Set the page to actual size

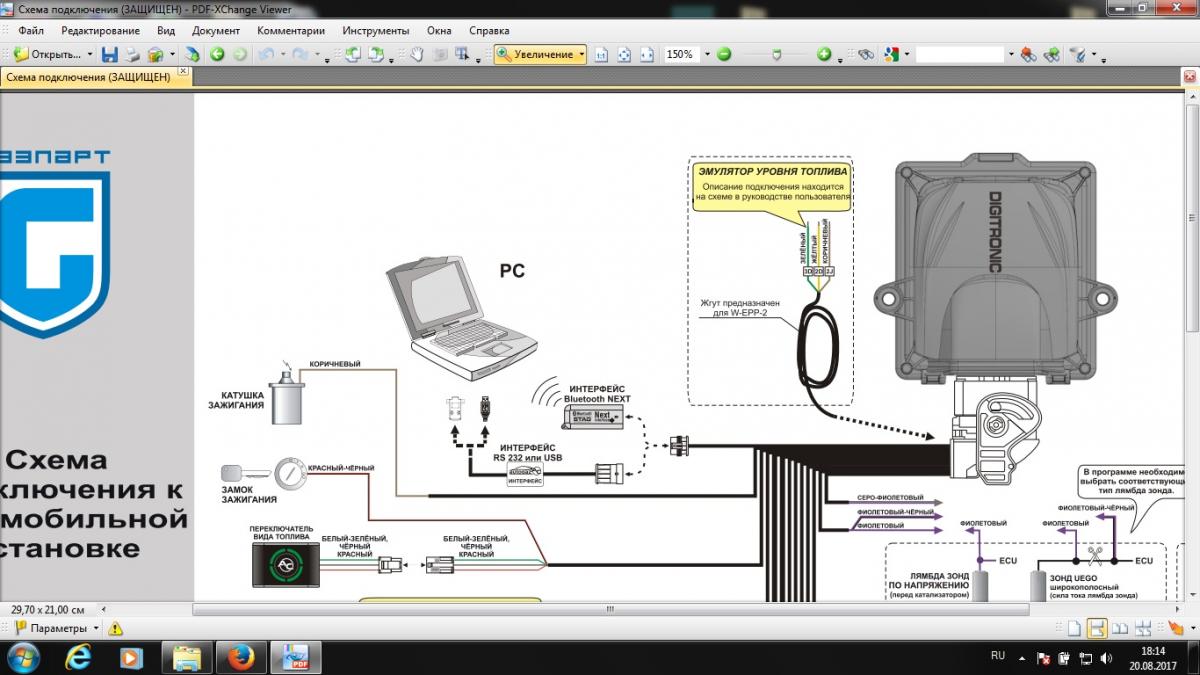(602, 54)
